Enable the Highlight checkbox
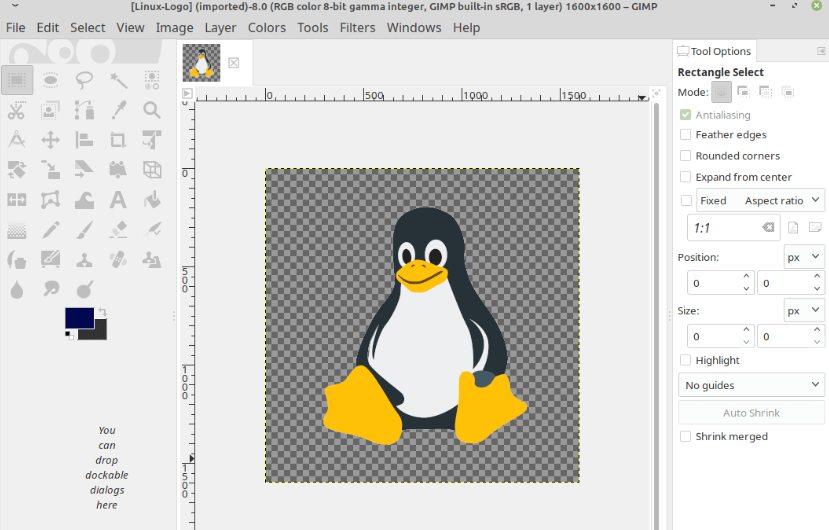The height and width of the screenshot is (530, 829). [685, 360]
